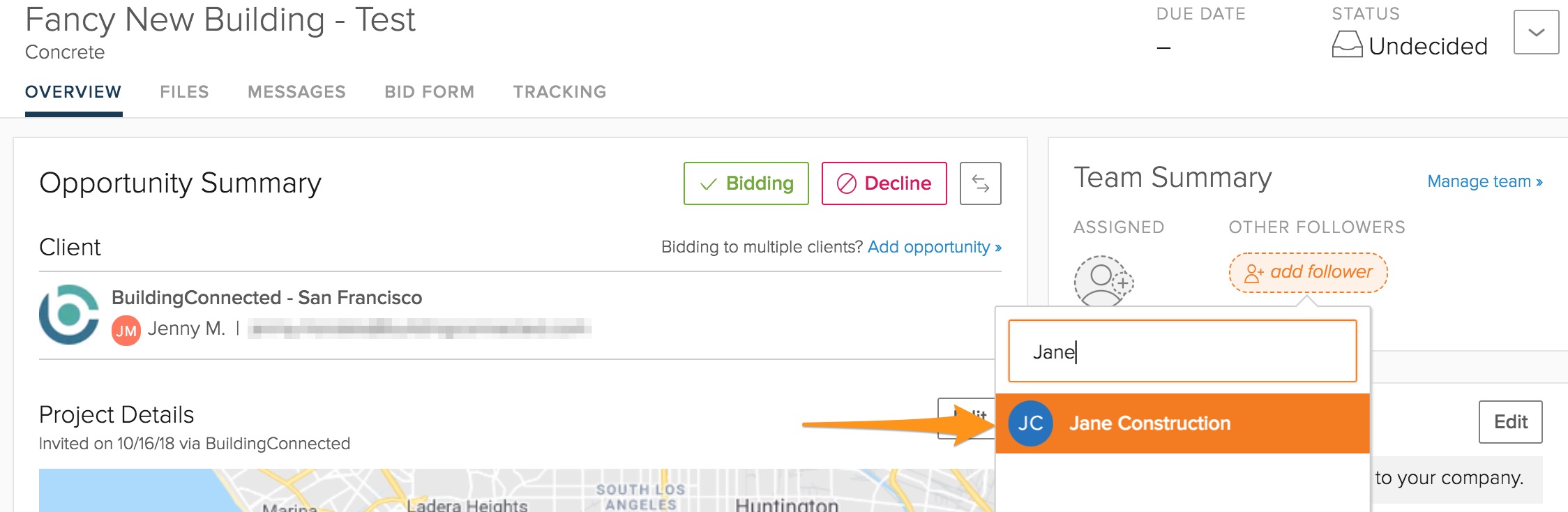Click the Edit button in the right panel

pyautogui.click(x=1510, y=422)
